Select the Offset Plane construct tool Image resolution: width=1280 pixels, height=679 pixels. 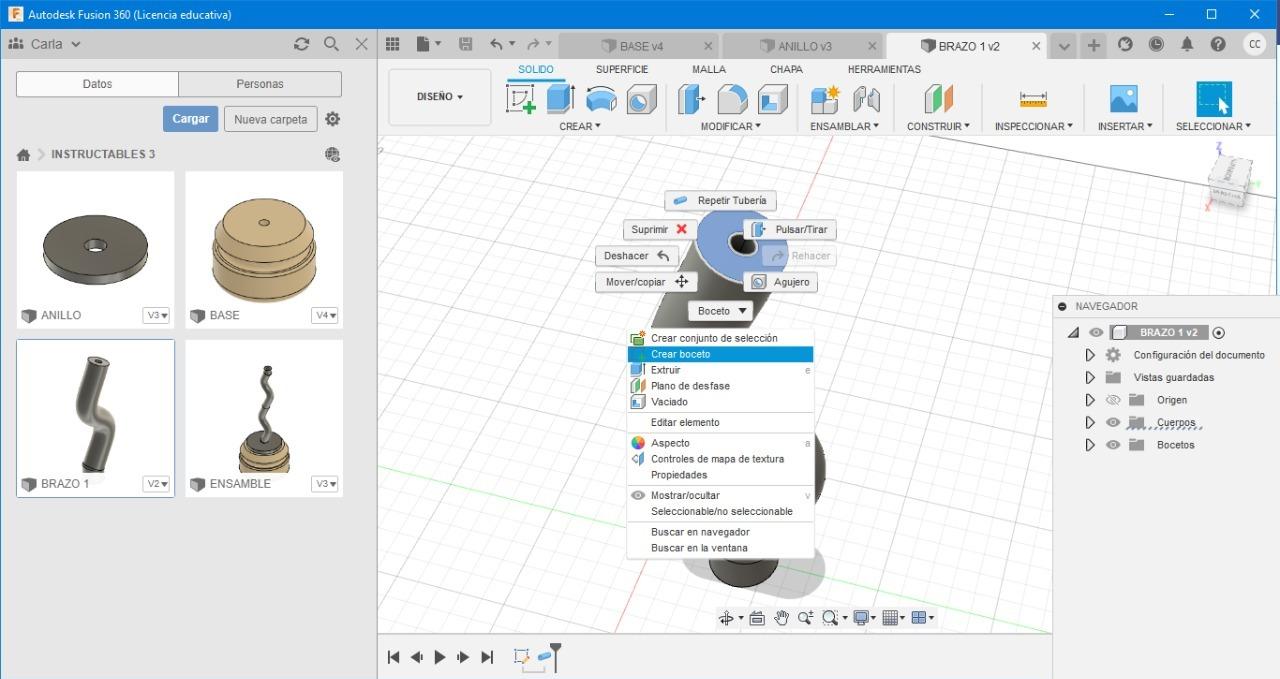pyautogui.click(x=938, y=99)
